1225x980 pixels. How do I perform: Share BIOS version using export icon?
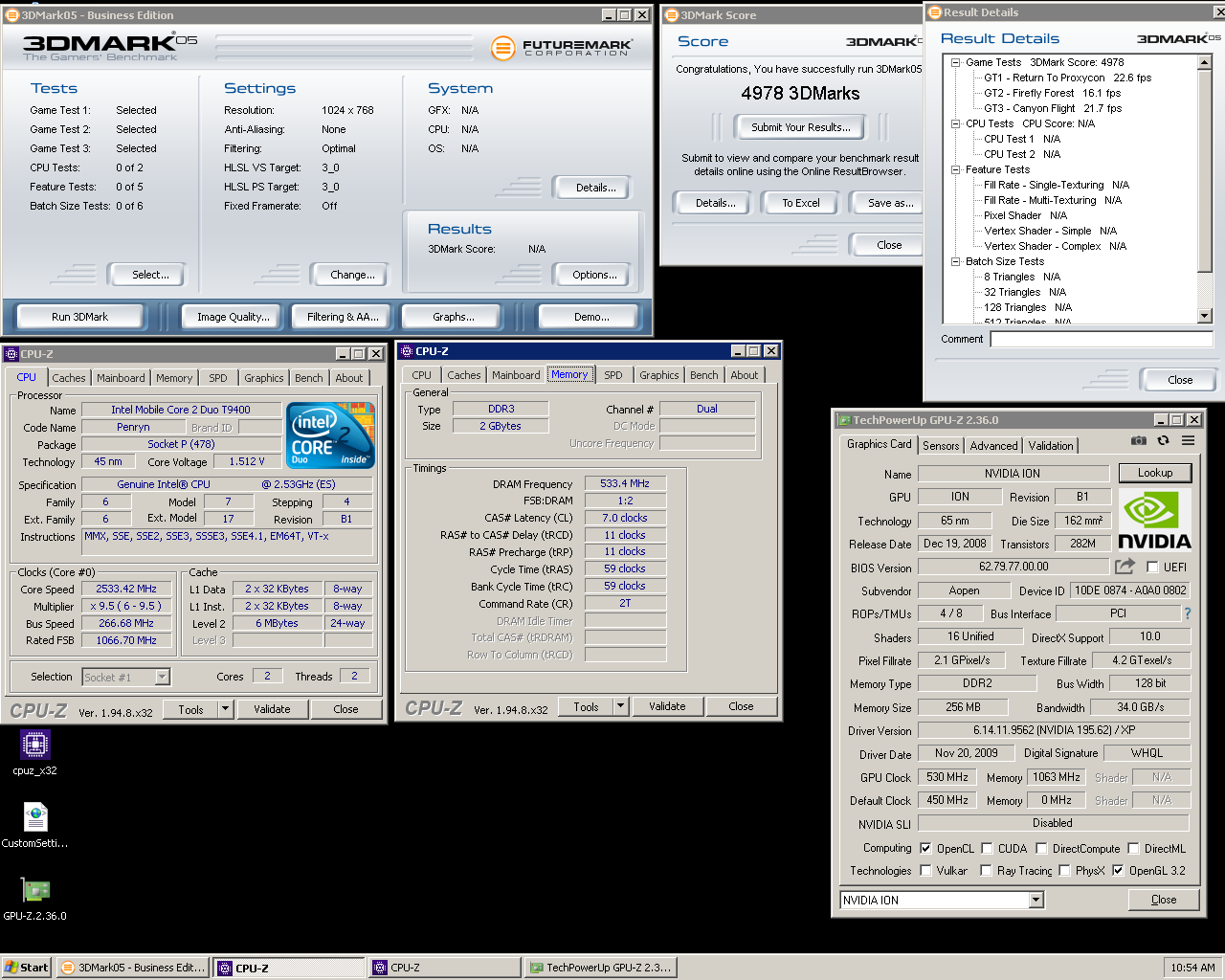1125,566
